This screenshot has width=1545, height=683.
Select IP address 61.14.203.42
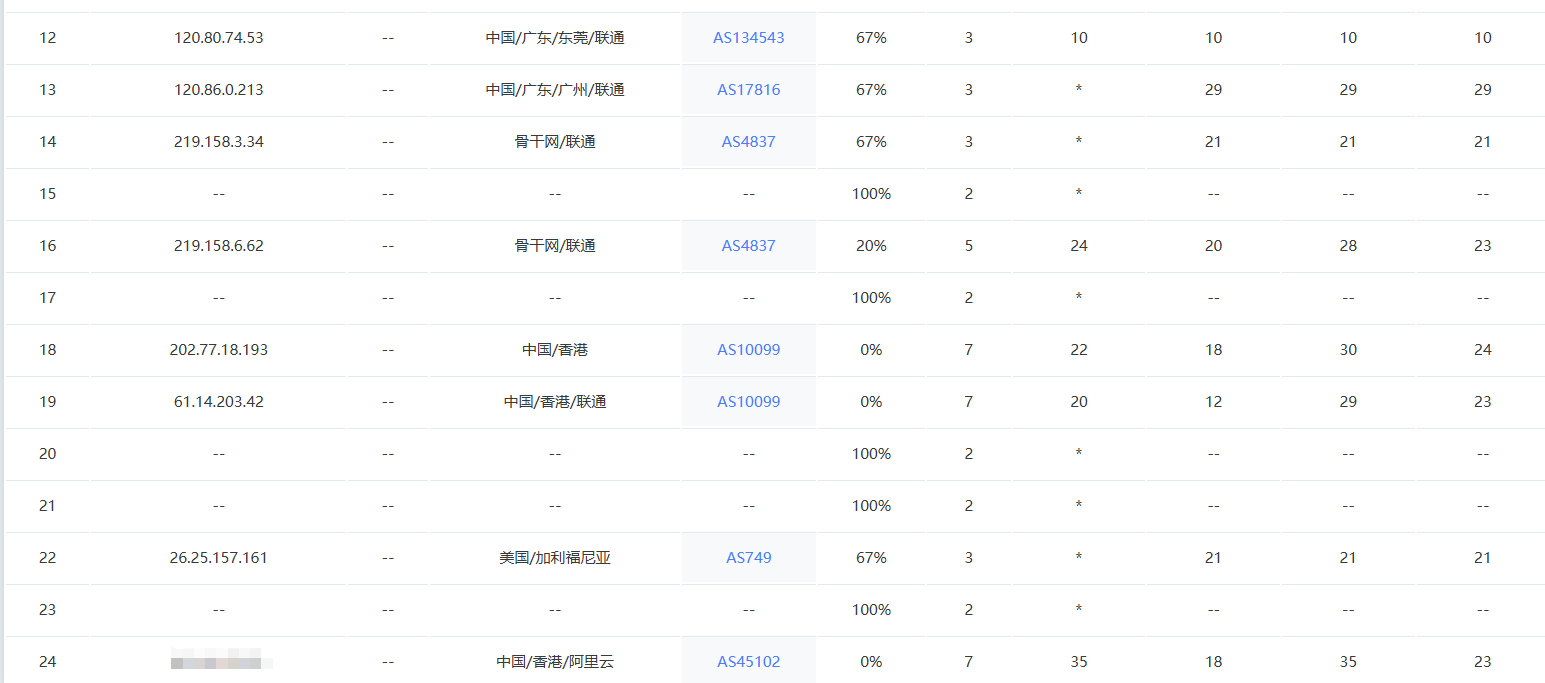(x=219, y=402)
